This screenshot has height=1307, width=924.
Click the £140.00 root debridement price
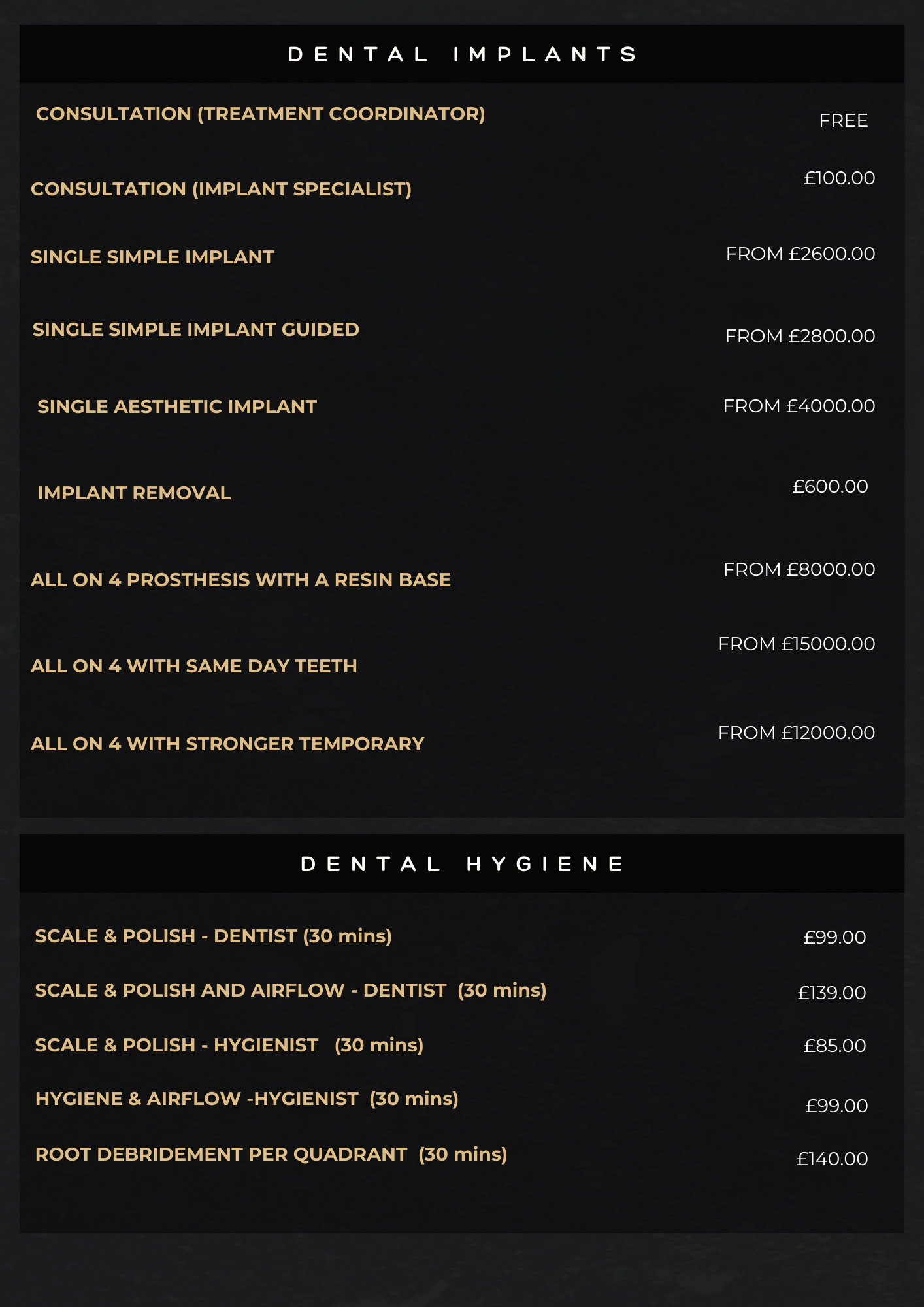pyautogui.click(x=833, y=1159)
